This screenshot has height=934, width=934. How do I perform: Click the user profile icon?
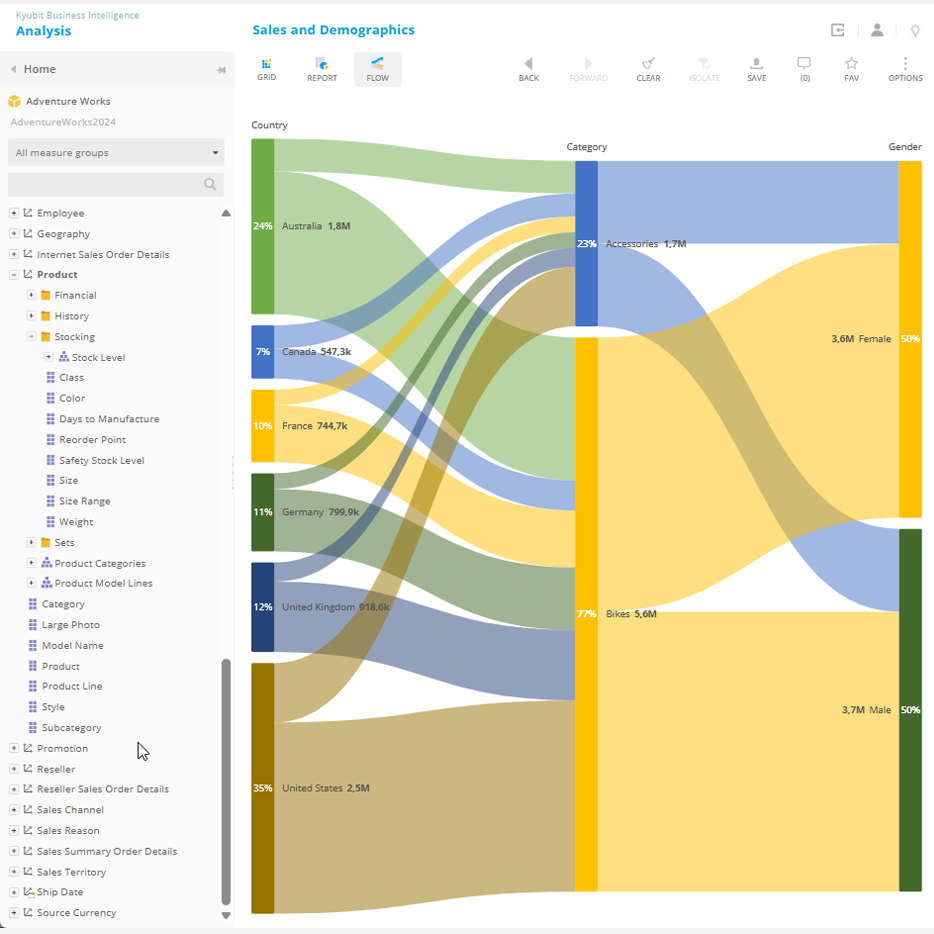coord(877,30)
